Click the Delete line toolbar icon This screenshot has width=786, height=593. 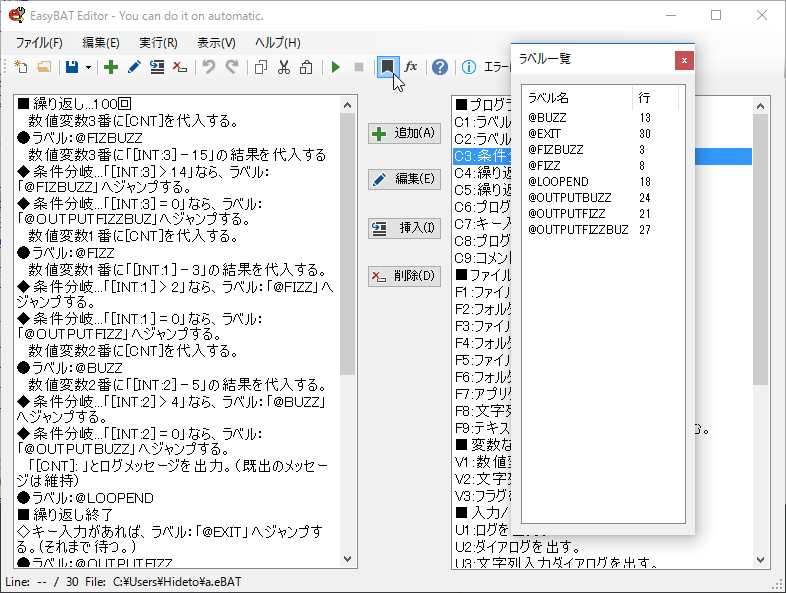point(179,67)
